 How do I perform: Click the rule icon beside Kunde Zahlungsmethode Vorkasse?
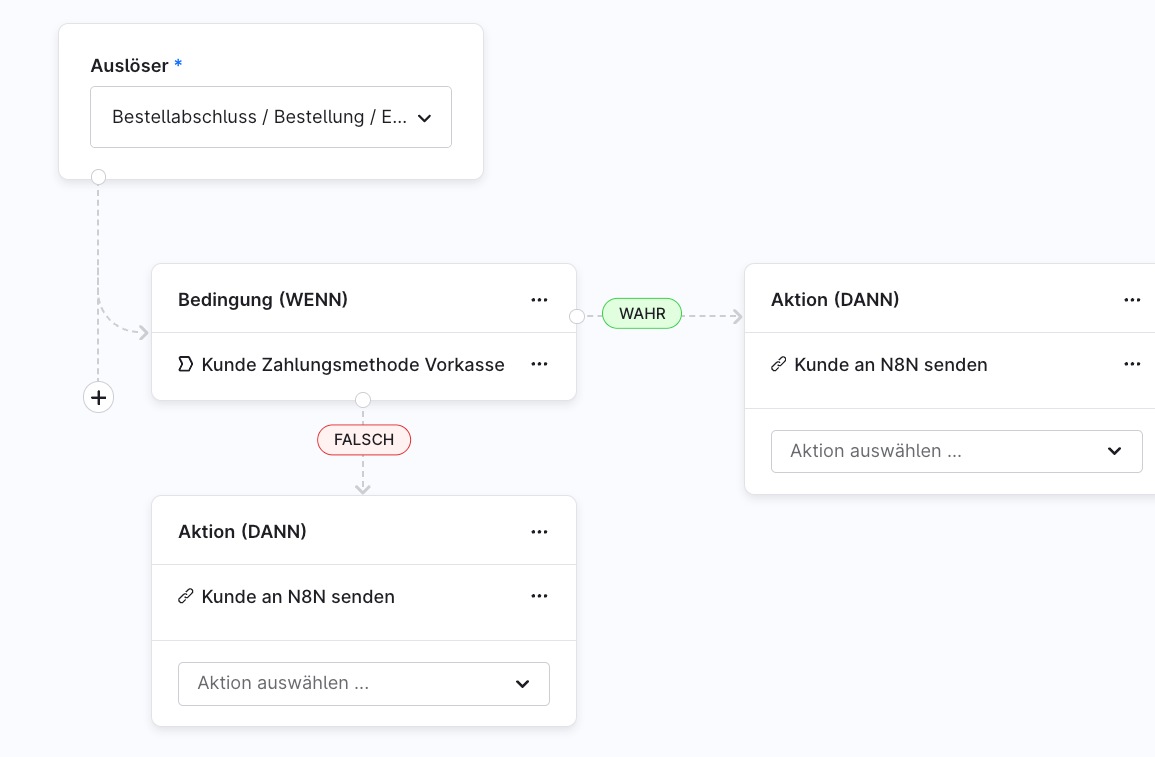tap(185, 365)
